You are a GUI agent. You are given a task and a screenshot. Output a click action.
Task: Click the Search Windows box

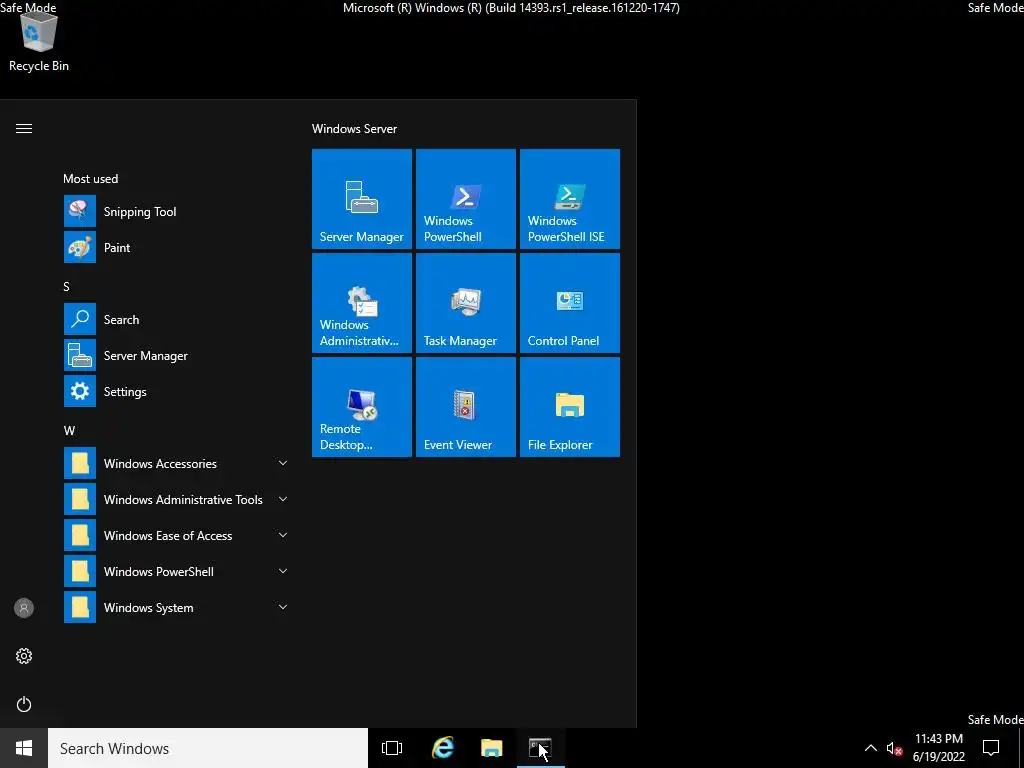pos(208,748)
